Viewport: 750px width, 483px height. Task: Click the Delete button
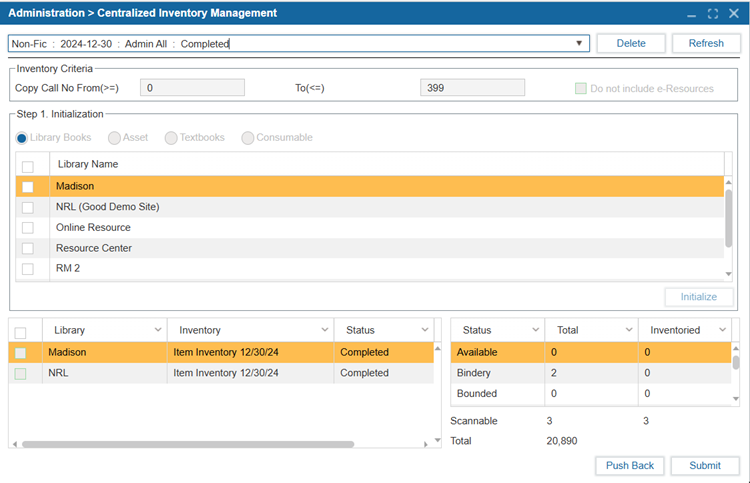(631, 44)
